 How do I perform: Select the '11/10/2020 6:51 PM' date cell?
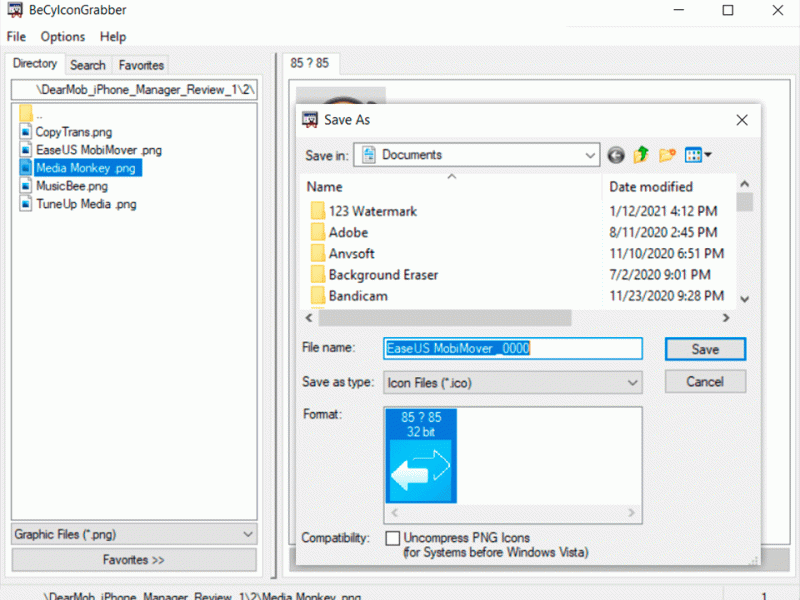coord(666,254)
